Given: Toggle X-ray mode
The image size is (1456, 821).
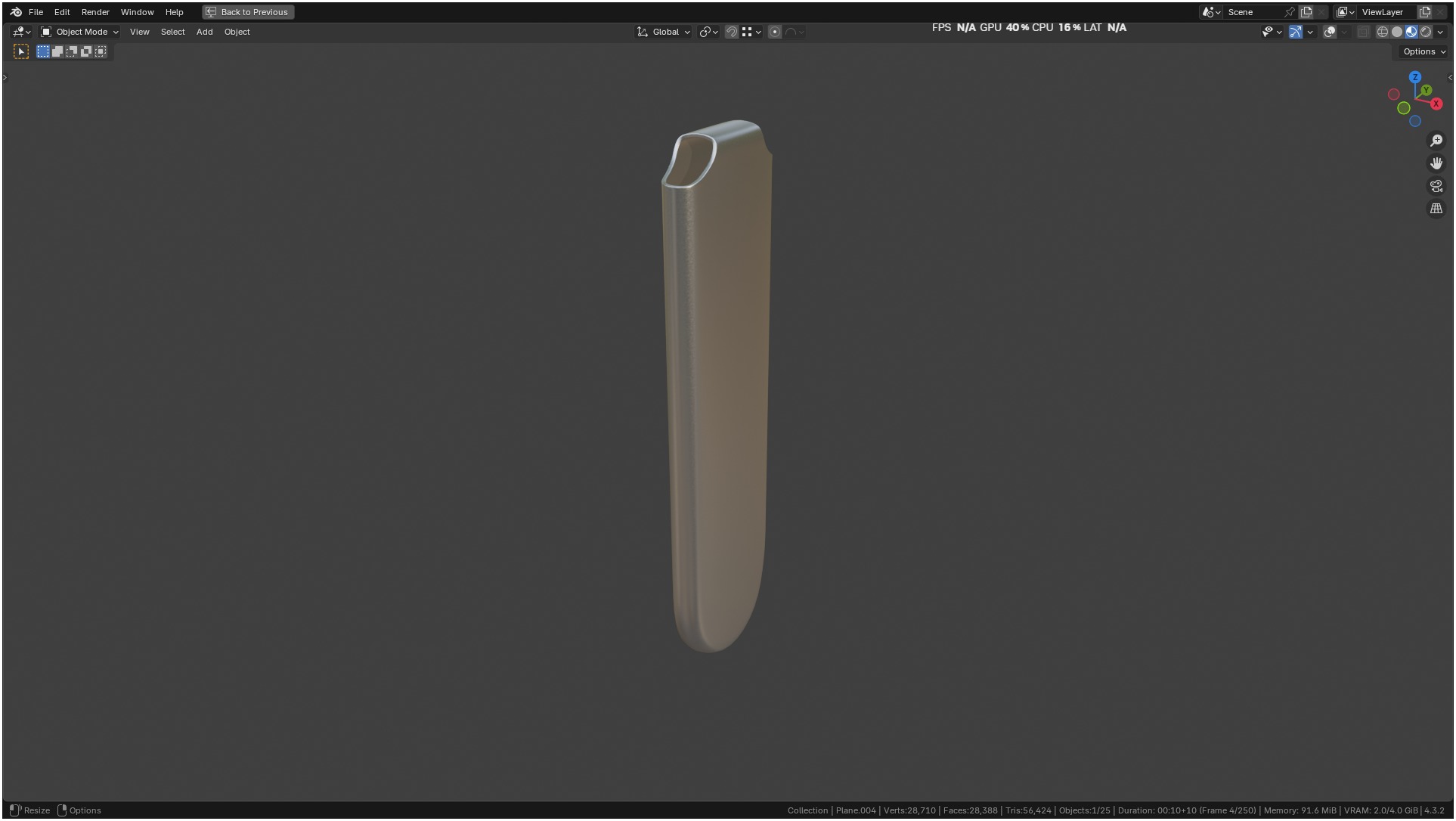Looking at the screenshot, I should tap(1363, 32).
